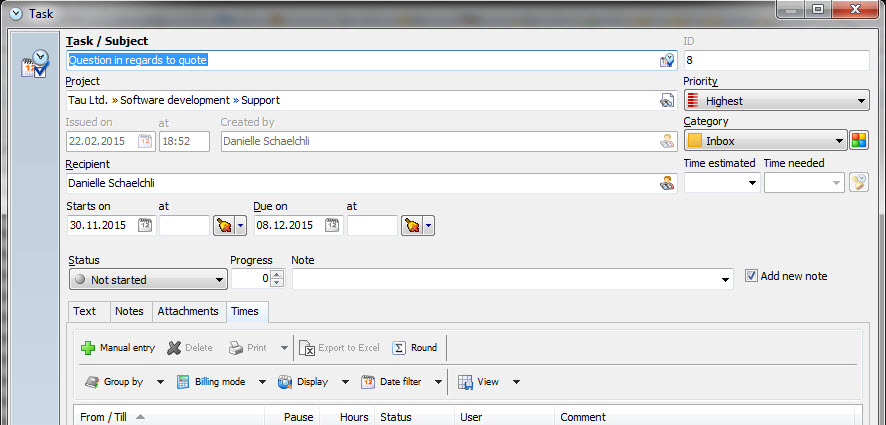Switch to the Notes tab
The height and width of the screenshot is (425, 886).
(x=129, y=311)
